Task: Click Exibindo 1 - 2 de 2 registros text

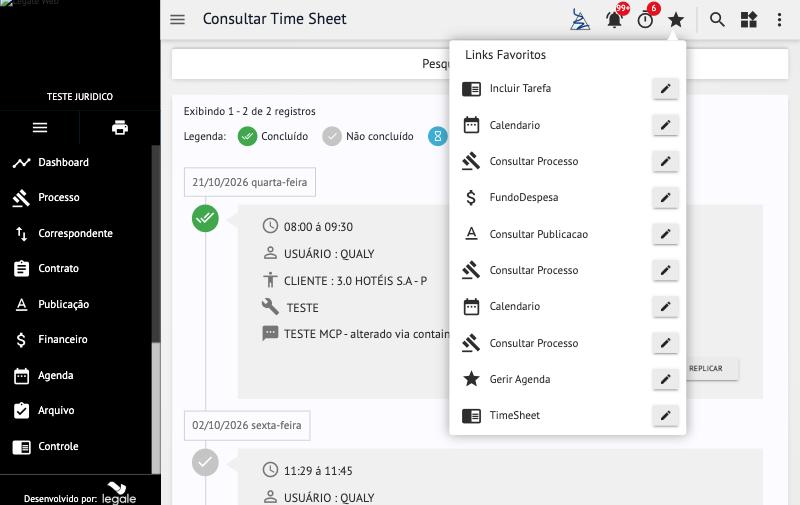Action: tap(249, 111)
